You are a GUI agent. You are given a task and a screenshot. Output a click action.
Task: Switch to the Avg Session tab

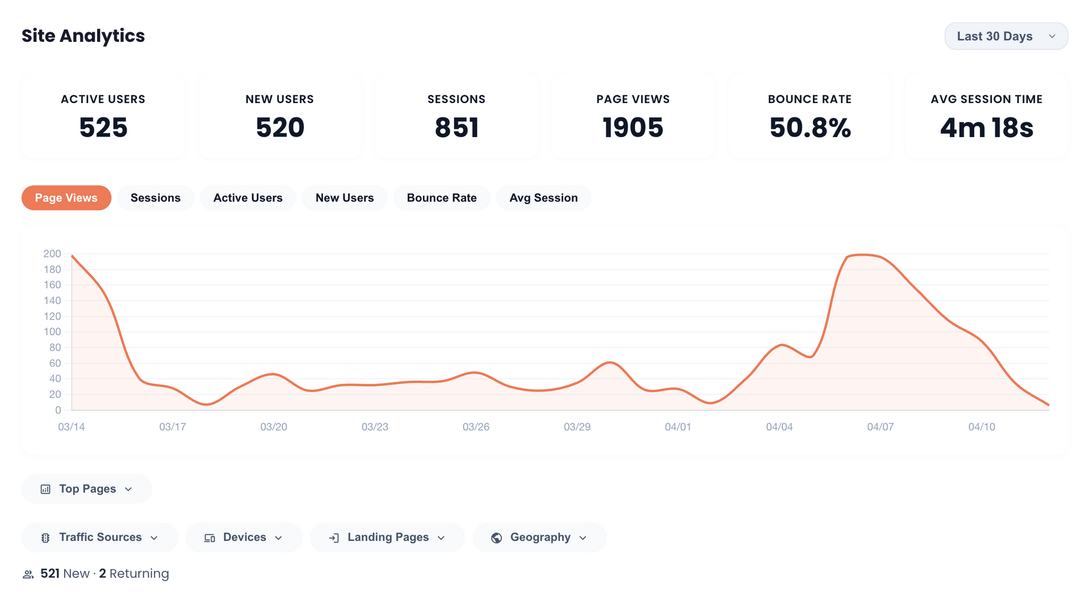pos(543,197)
